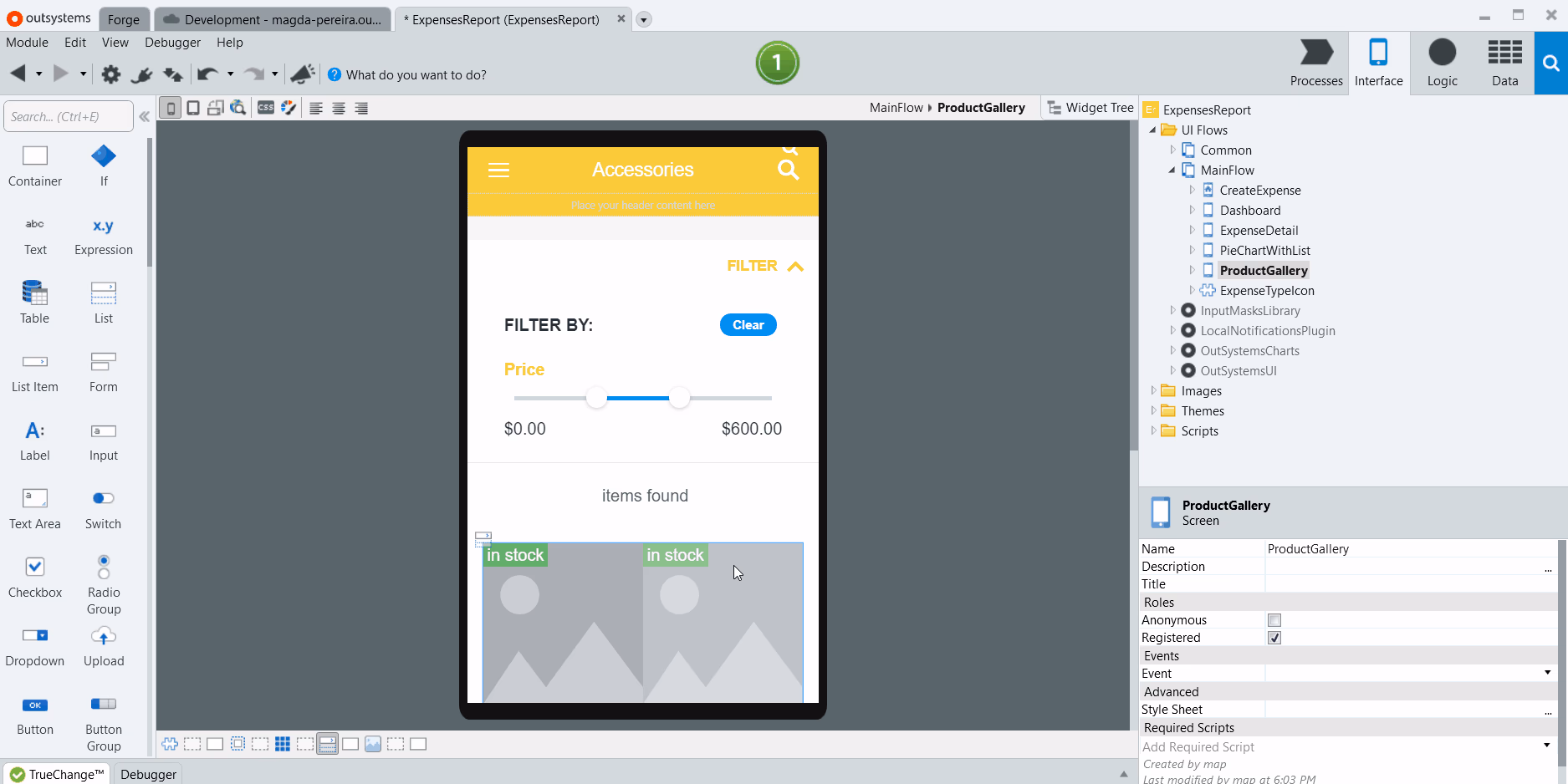
Task: Open the global search blue magnifier button
Action: click(1550, 64)
